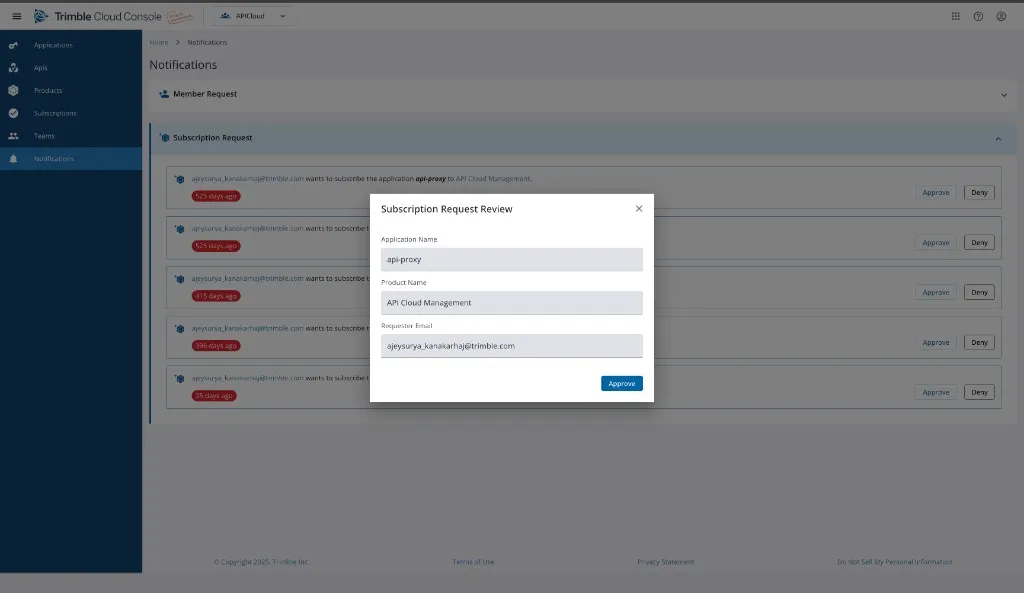The height and width of the screenshot is (593, 1024).
Task: Open Privacy Statement footer link
Action: click(x=665, y=562)
